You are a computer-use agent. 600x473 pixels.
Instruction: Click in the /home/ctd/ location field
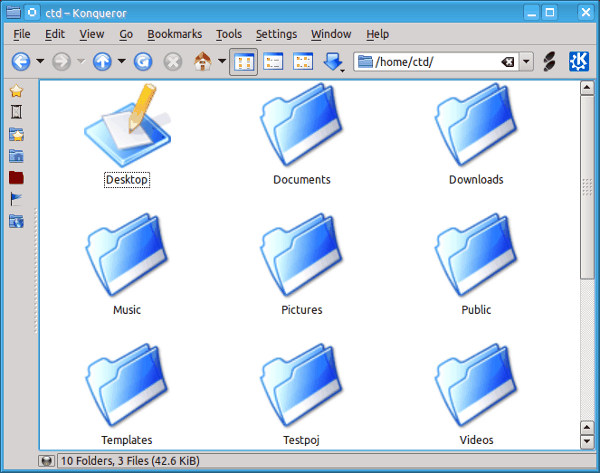coord(430,62)
